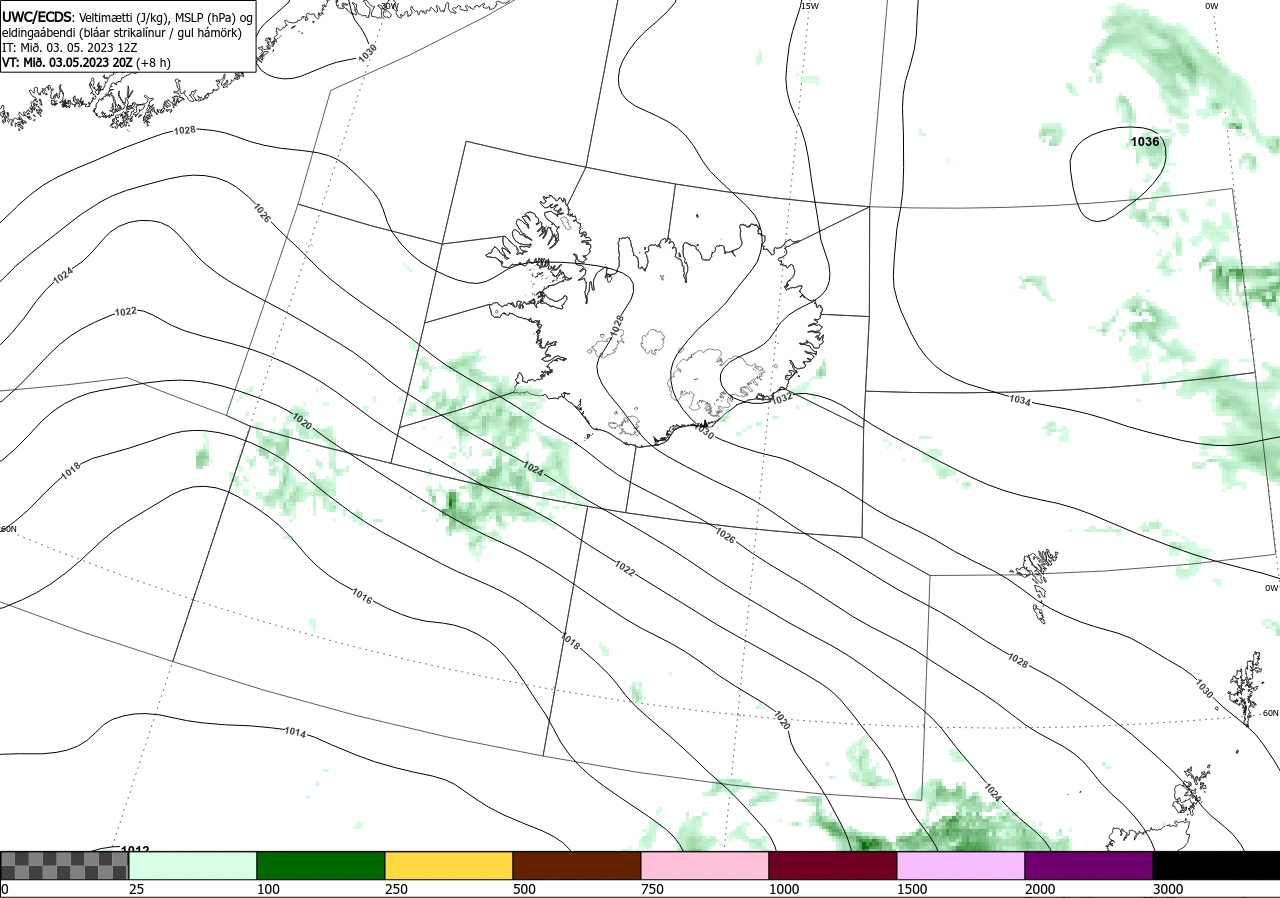Select the lilac 1500–2000 legend swatch

(961, 865)
